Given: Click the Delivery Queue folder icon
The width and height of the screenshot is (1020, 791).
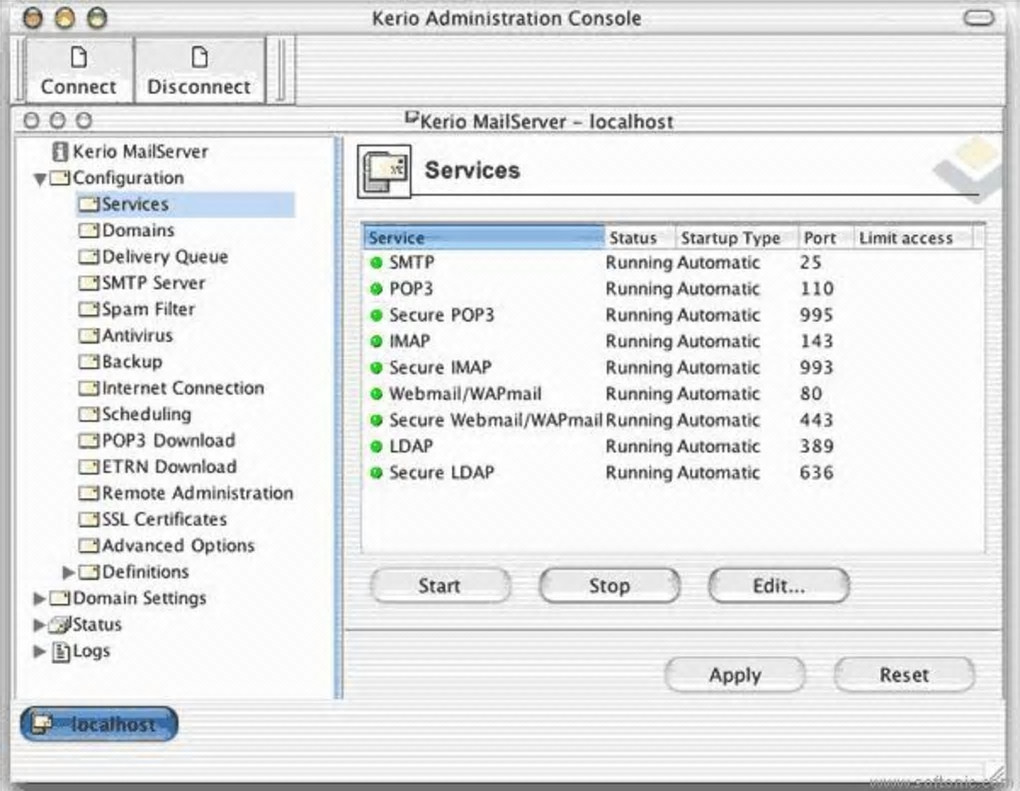Looking at the screenshot, I should click(88, 257).
